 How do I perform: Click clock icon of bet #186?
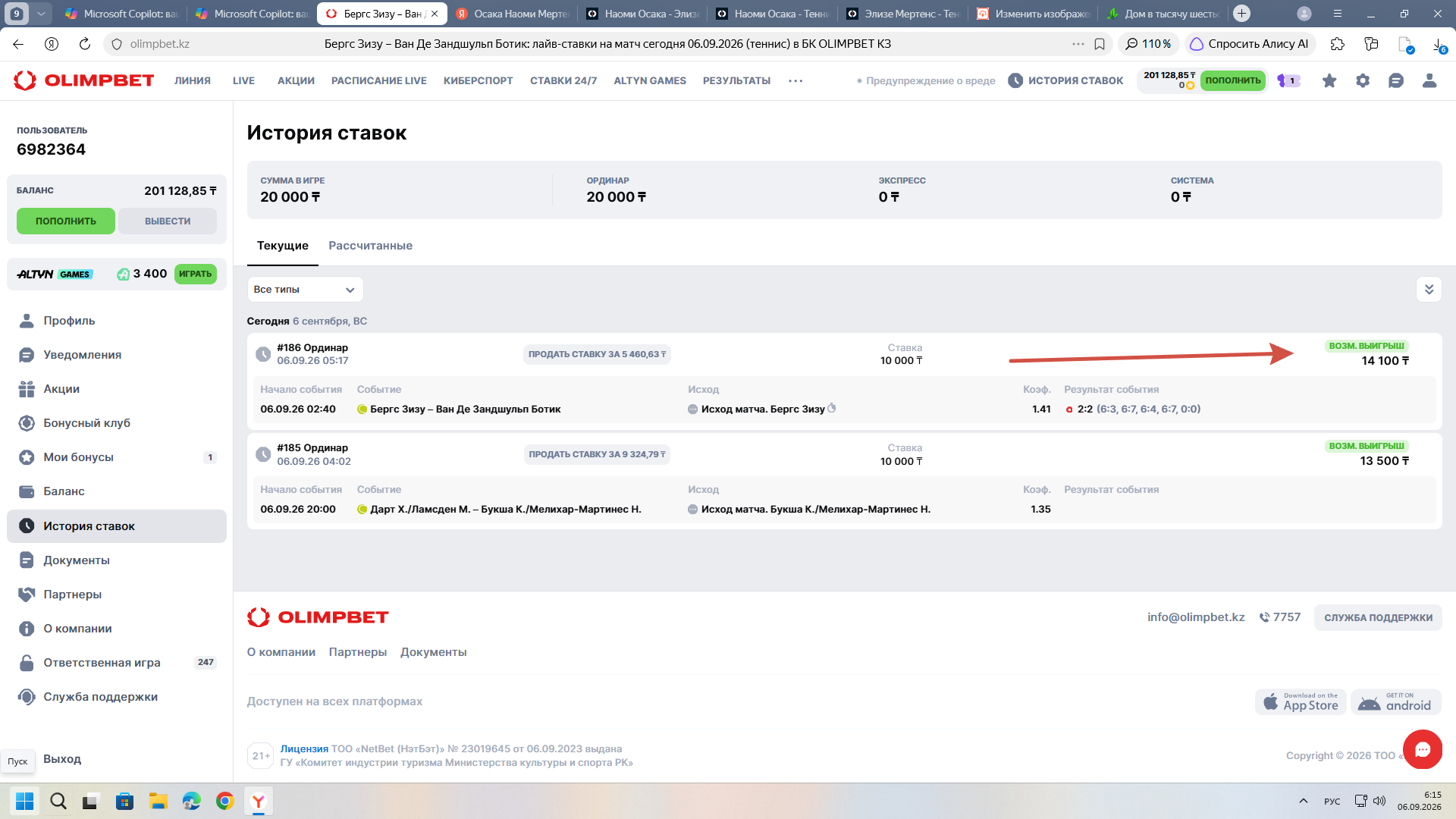pos(263,354)
